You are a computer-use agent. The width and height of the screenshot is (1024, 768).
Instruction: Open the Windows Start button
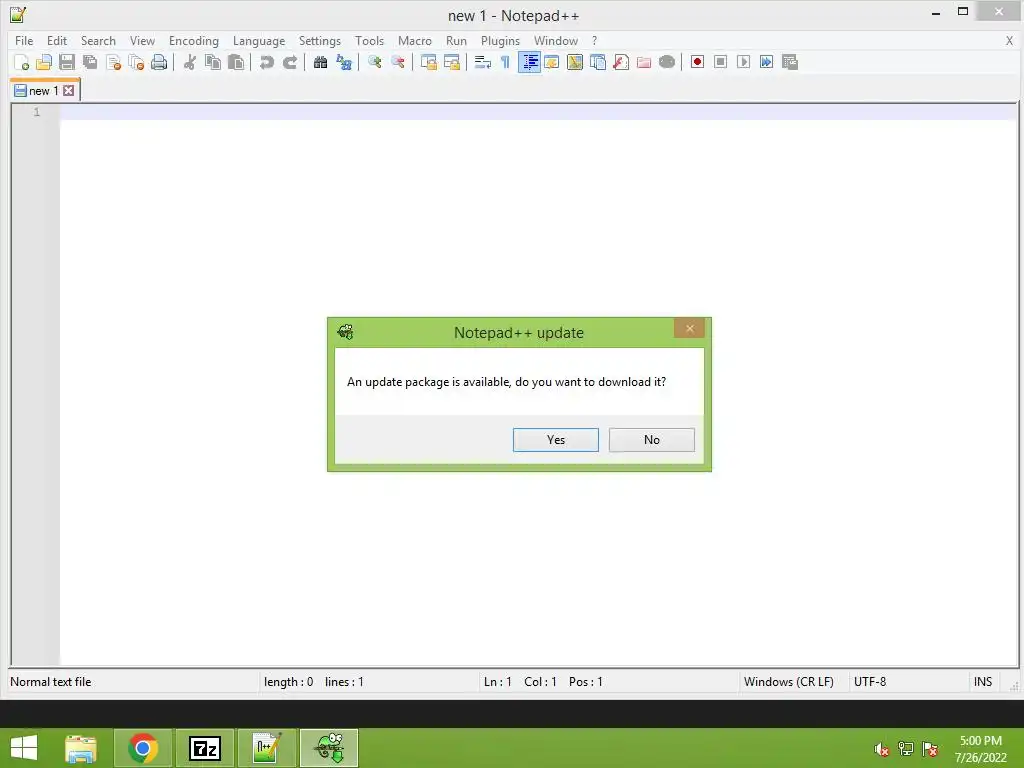point(24,748)
